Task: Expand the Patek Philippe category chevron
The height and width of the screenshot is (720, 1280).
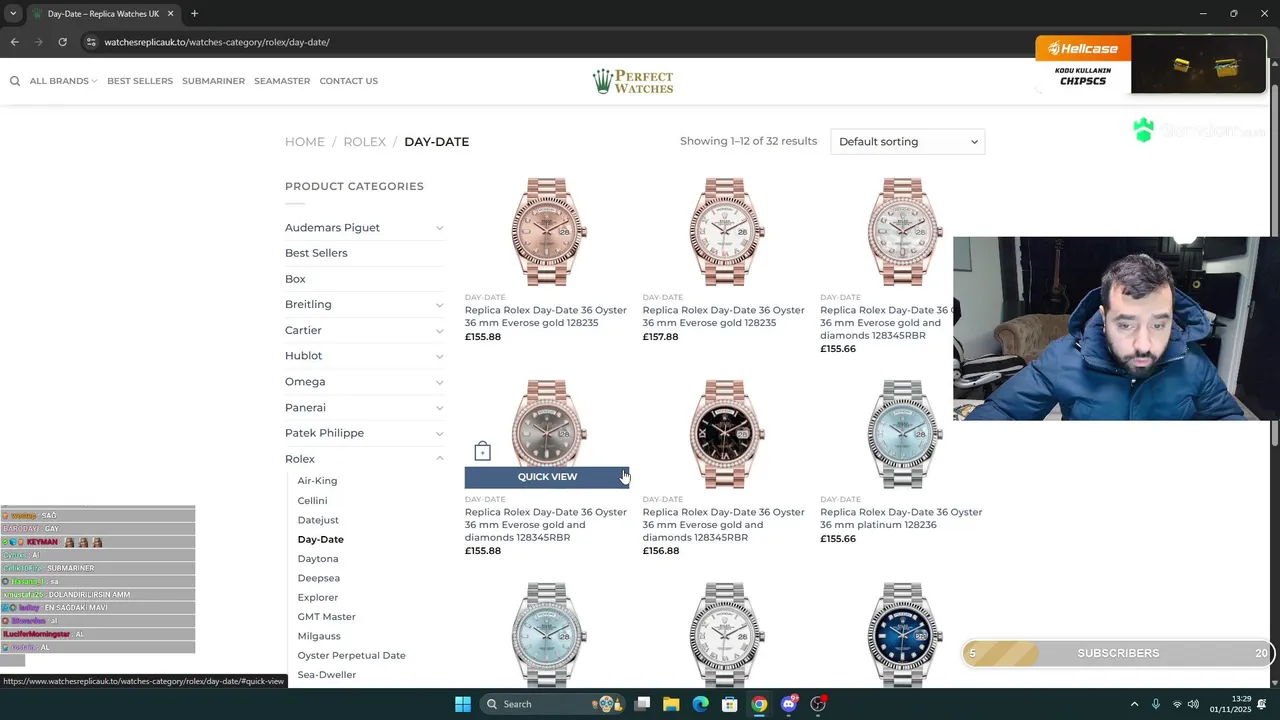Action: [x=439, y=433]
